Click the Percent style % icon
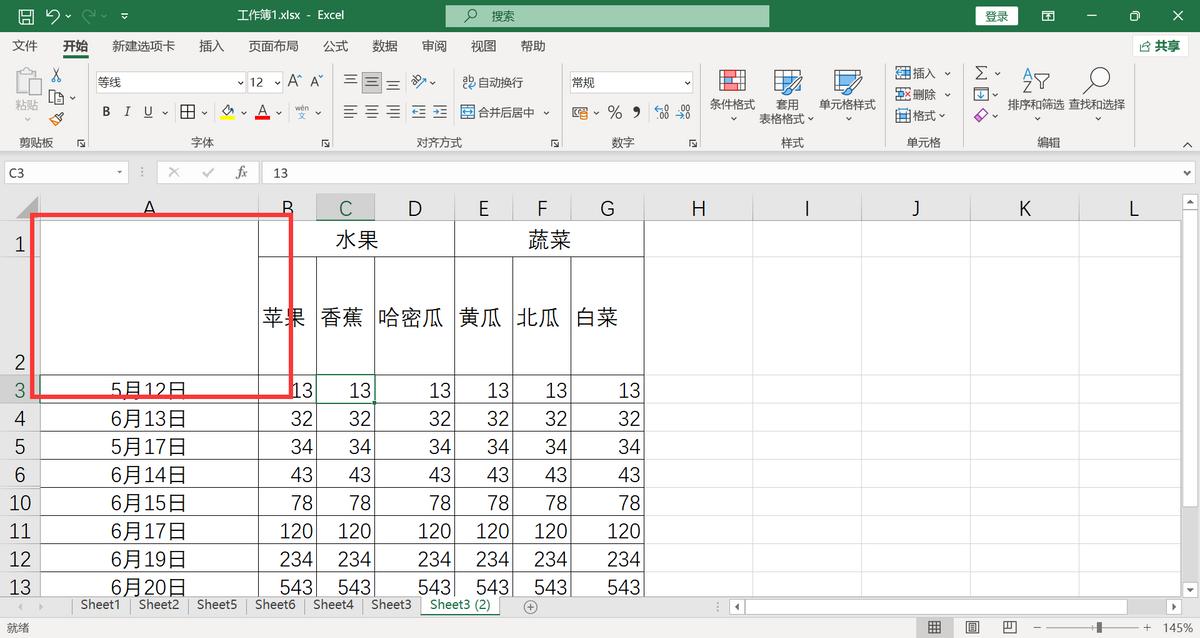1200x638 pixels. (614, 113)
